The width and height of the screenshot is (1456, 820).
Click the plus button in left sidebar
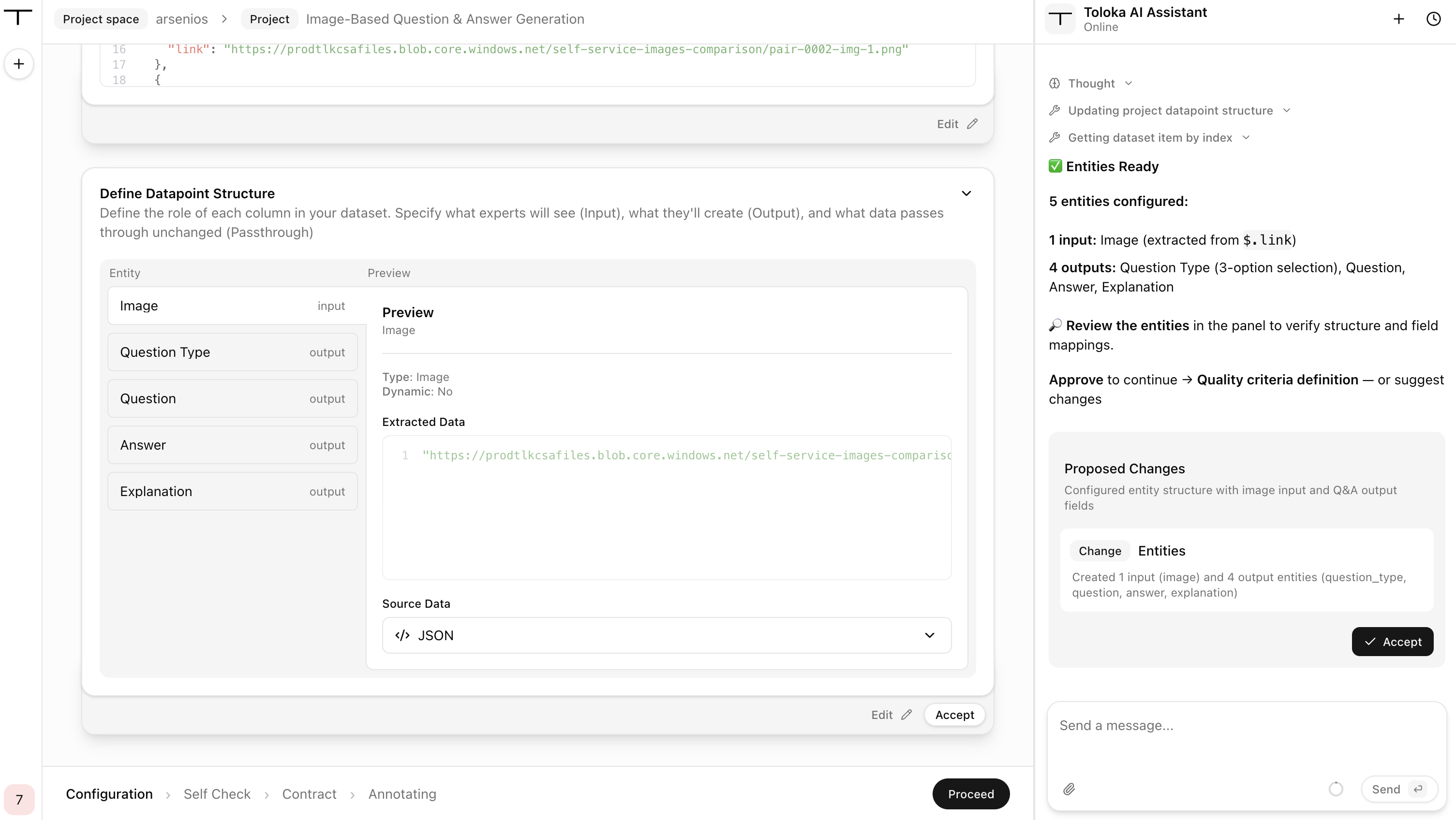19,64
